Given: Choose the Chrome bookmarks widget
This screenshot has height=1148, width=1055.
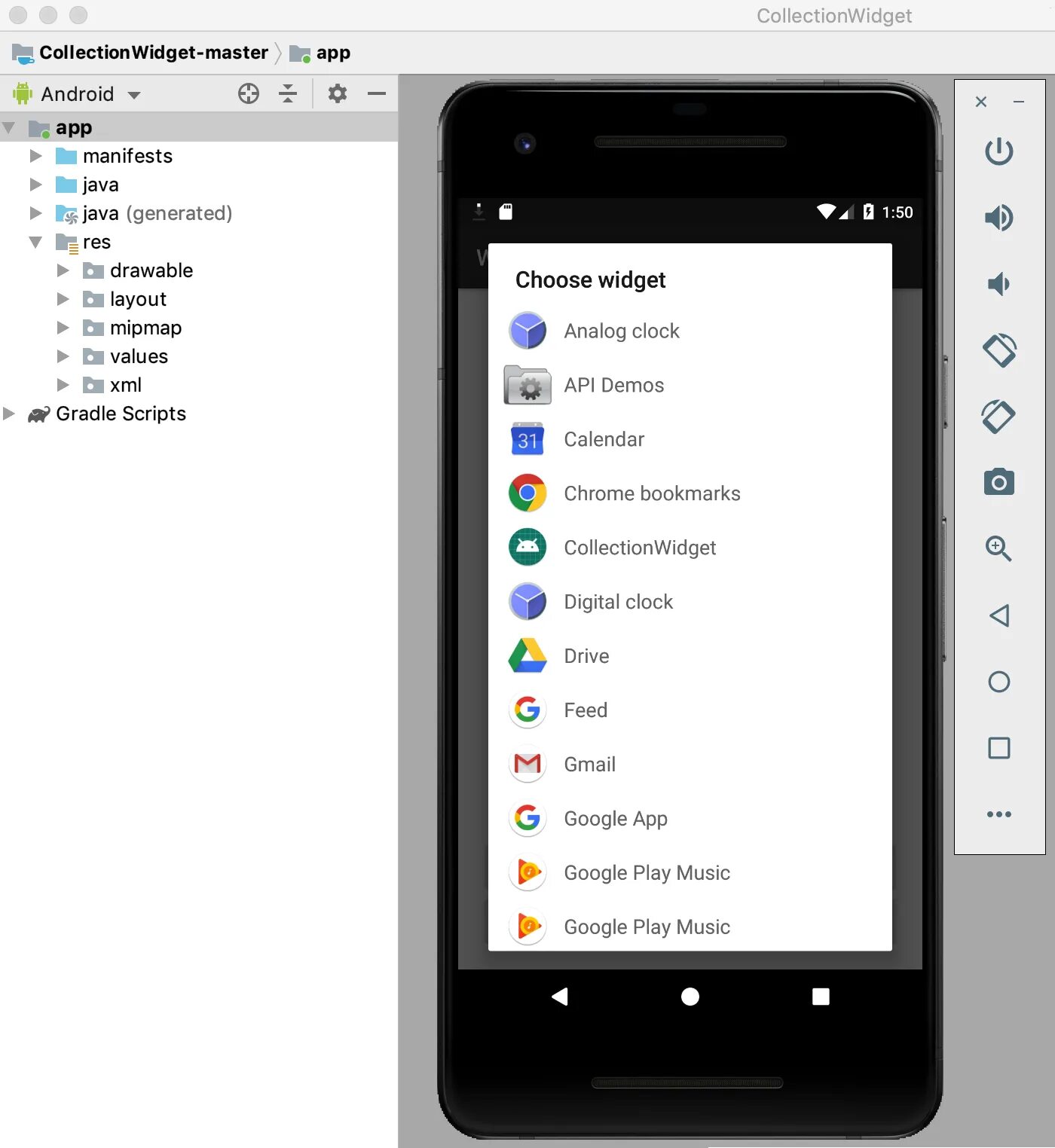Looking at the screenshot, I should (690, 493).
